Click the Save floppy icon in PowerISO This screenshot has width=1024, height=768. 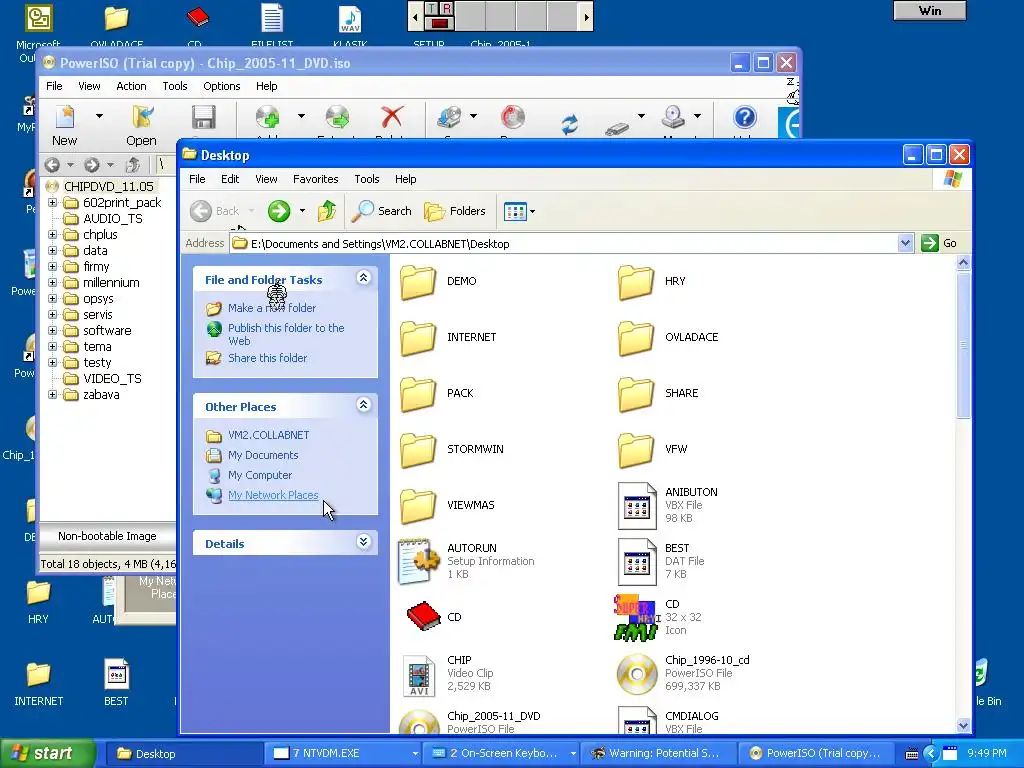[x=204, y=118]
